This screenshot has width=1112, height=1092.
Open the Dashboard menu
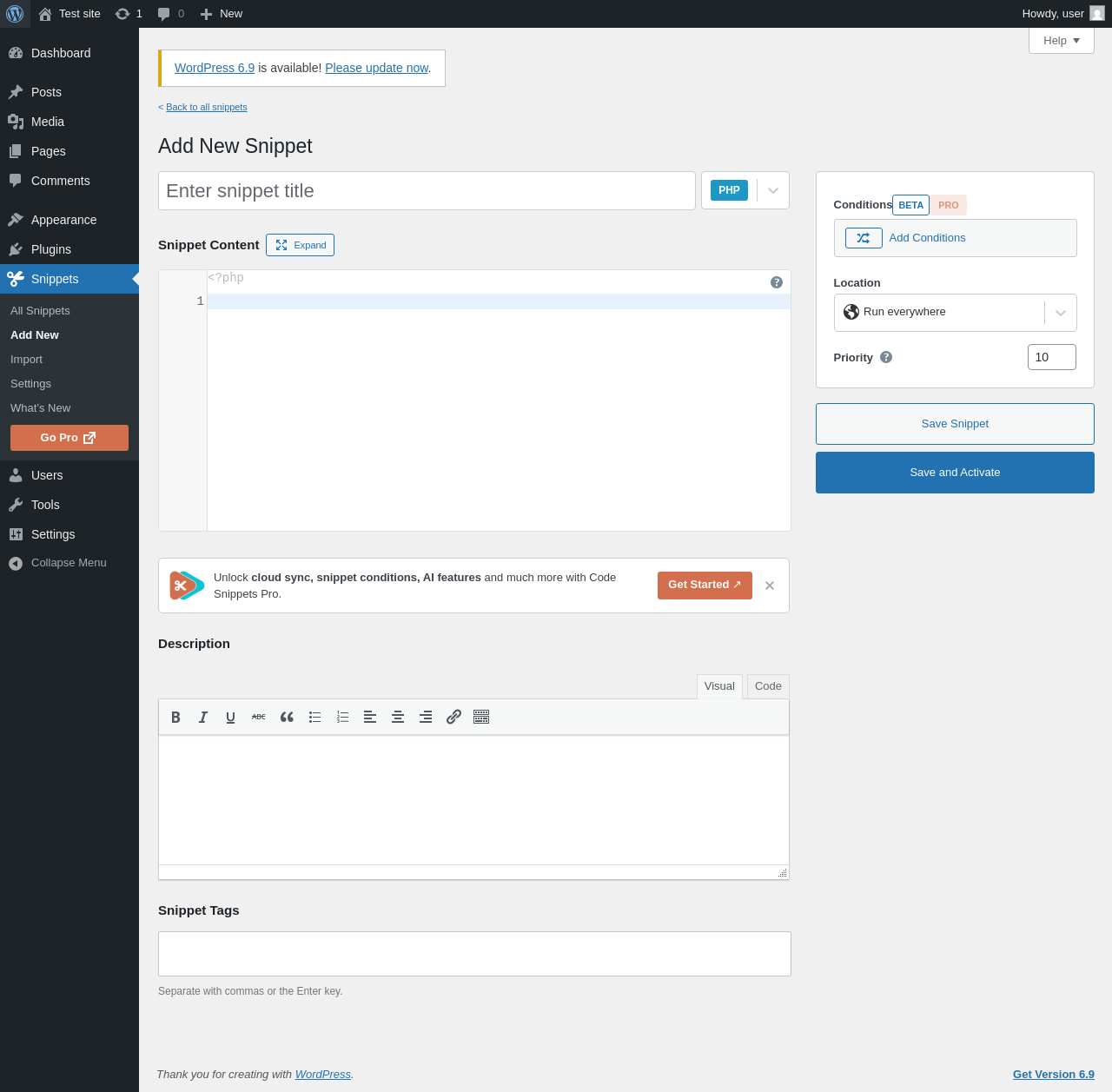pos(69,53)
